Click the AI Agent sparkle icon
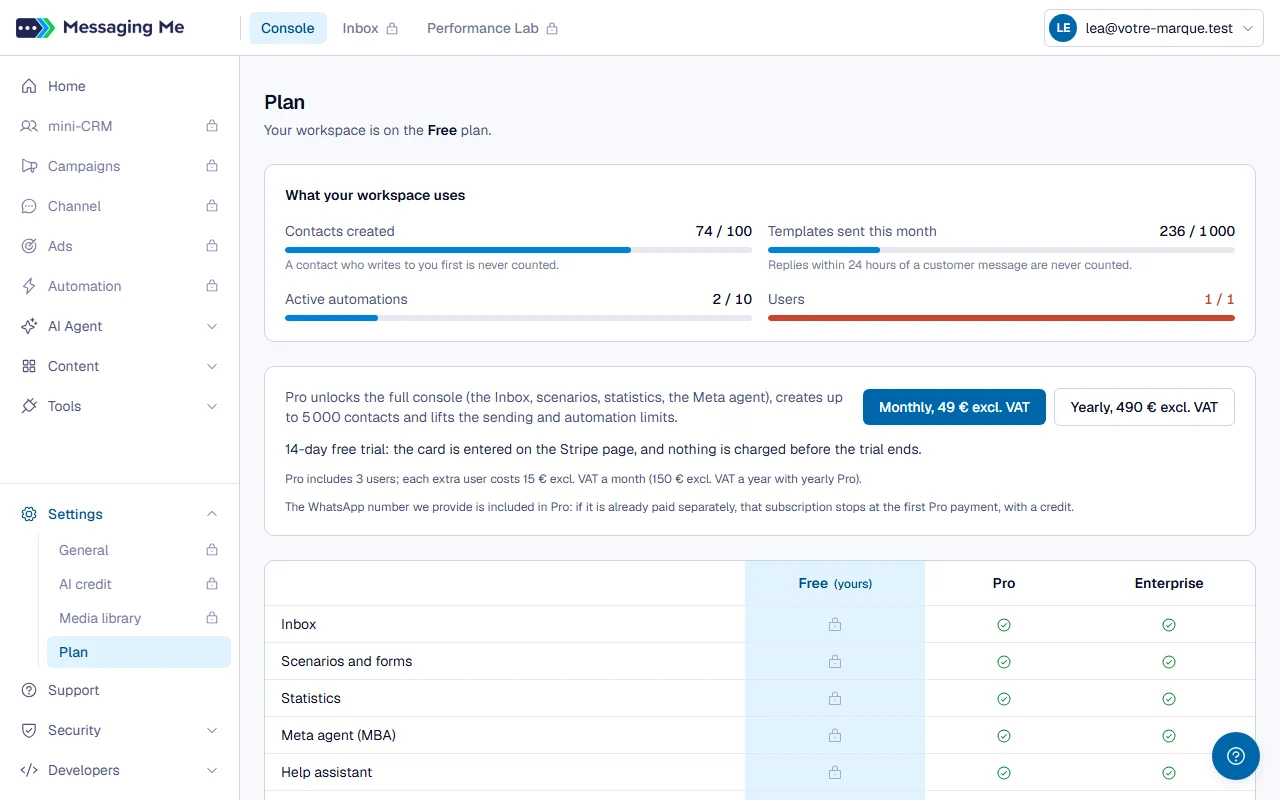The image size is (1280, 800). coord(29,326)
